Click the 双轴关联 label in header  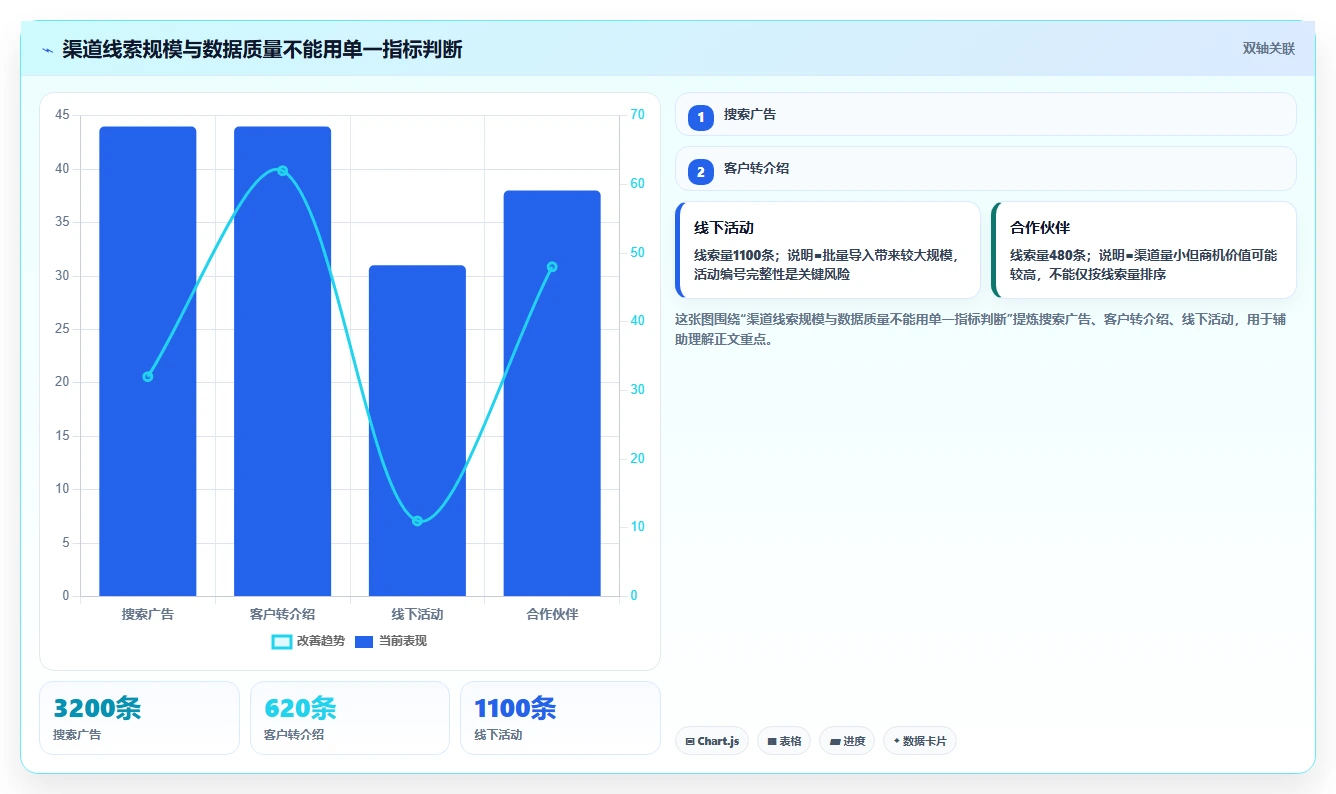[x=1269, y=49]
